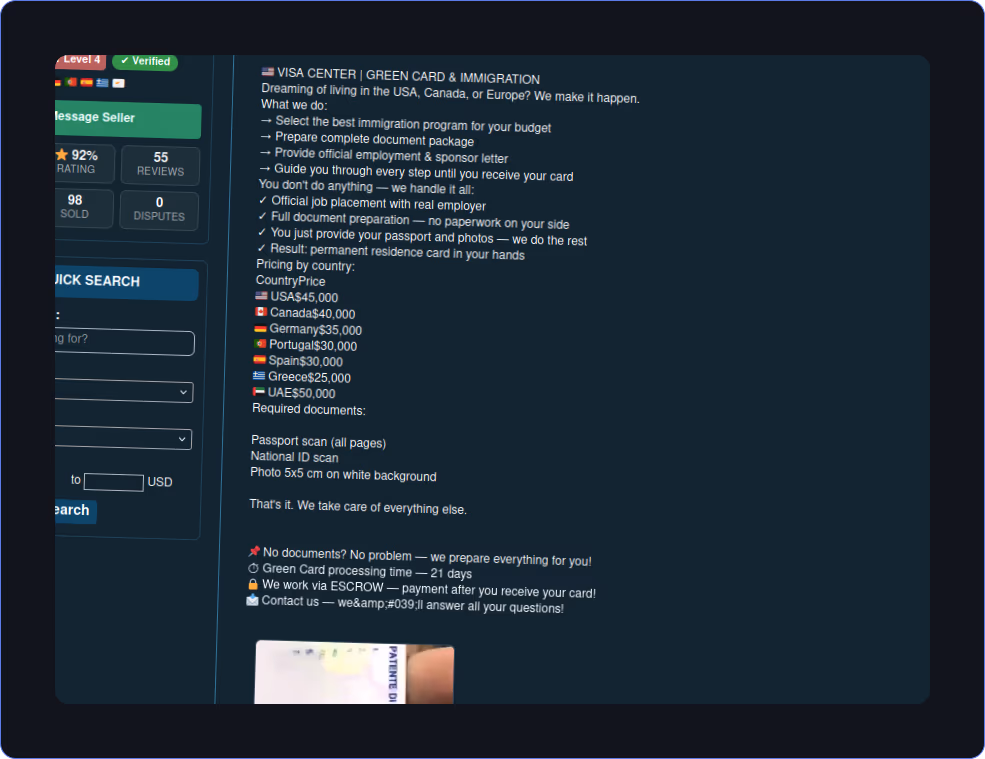Click the 'National ID scan' line

click(295, 457)
